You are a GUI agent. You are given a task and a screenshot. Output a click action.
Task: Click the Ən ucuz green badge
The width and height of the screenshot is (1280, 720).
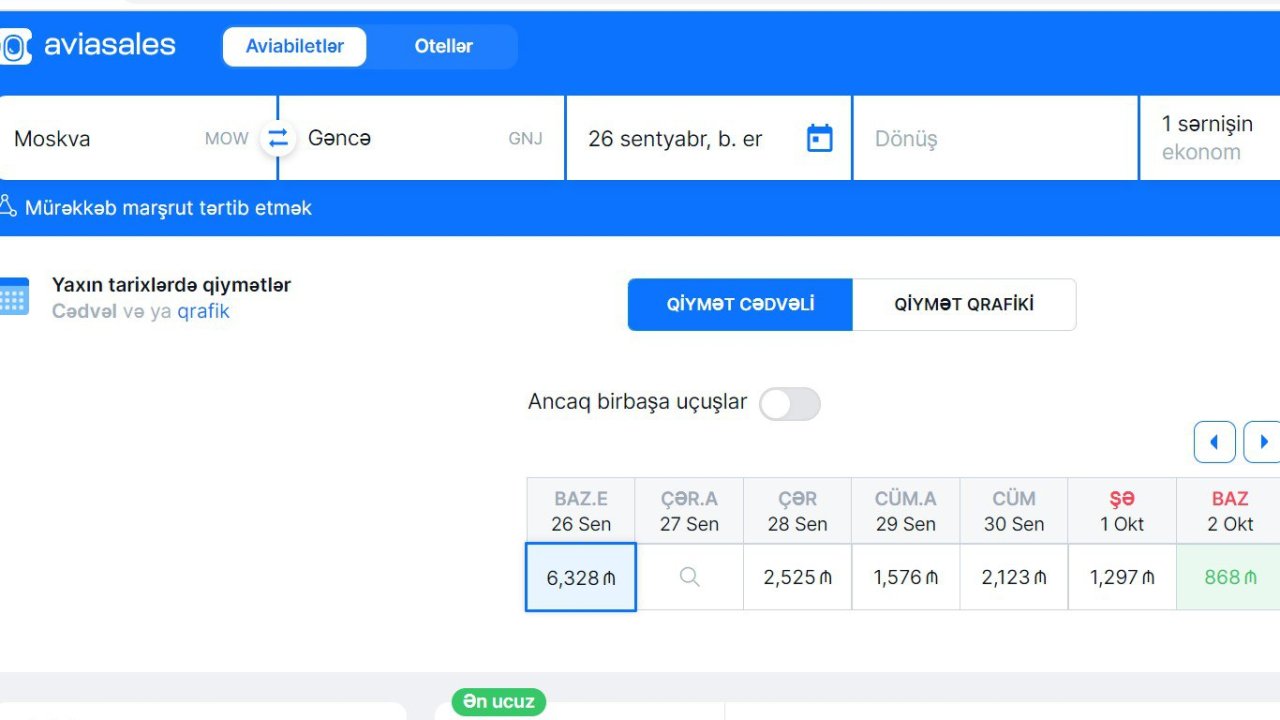(x=499, y=702)
